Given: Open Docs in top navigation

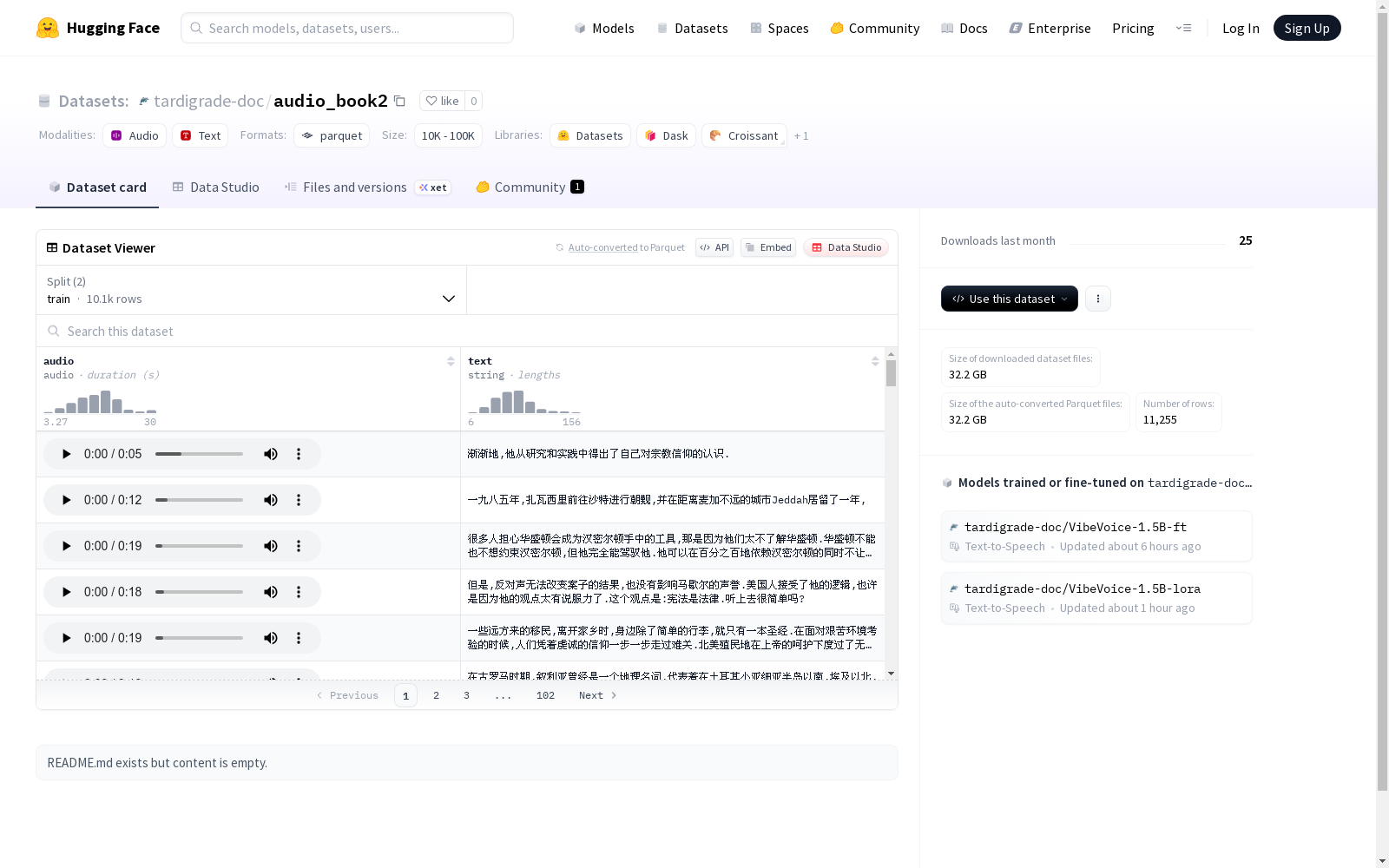Looking at the screenshot, I should point(964,28).
